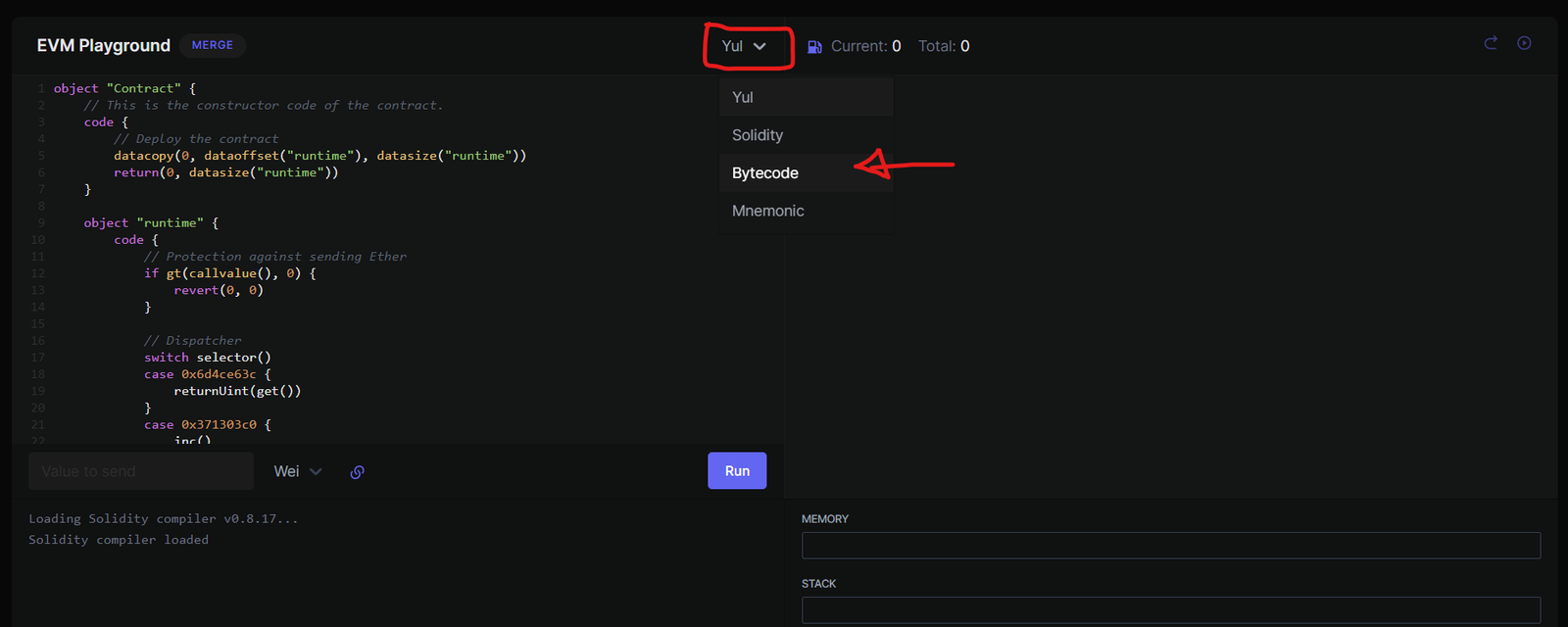Click the '// Dispatcher' comment line
The height and width of the screenshot is (627, 1568).
[x=193, y=341]
